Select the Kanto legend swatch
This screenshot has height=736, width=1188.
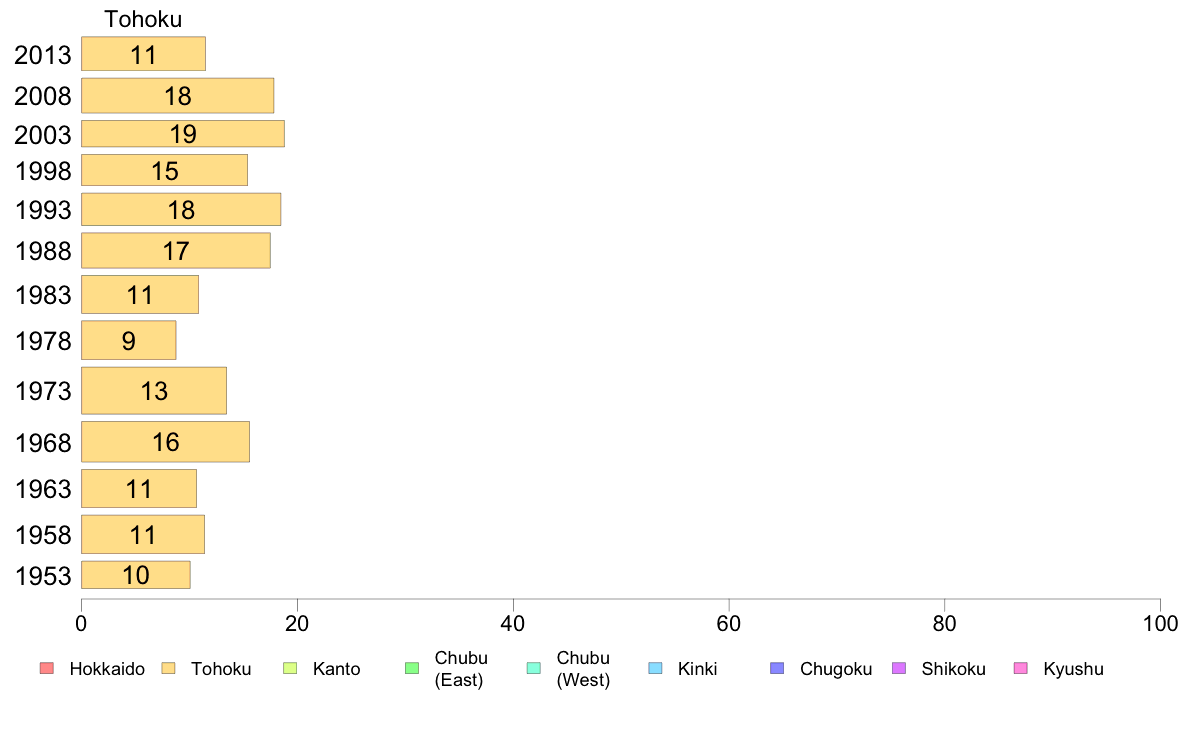pos(290,668)
